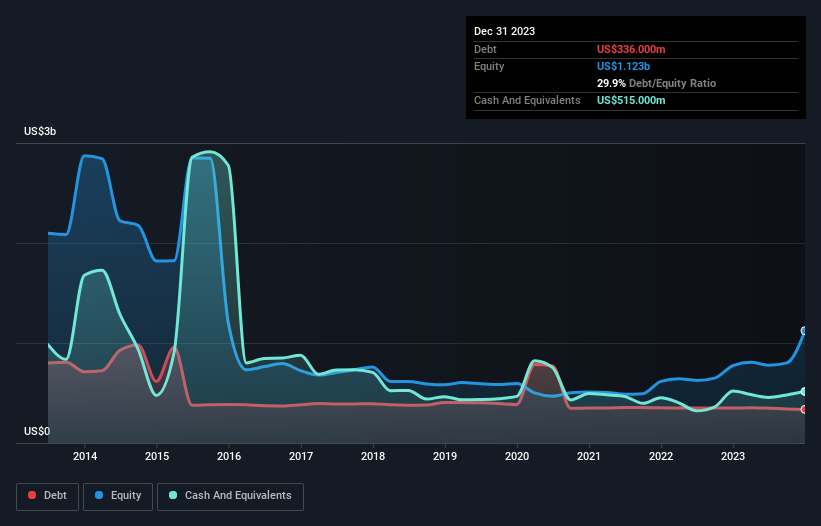Click the Debt row label in tooltip
Image resolution: width=821 pixels, height=526 pixels.
(485, 49)
